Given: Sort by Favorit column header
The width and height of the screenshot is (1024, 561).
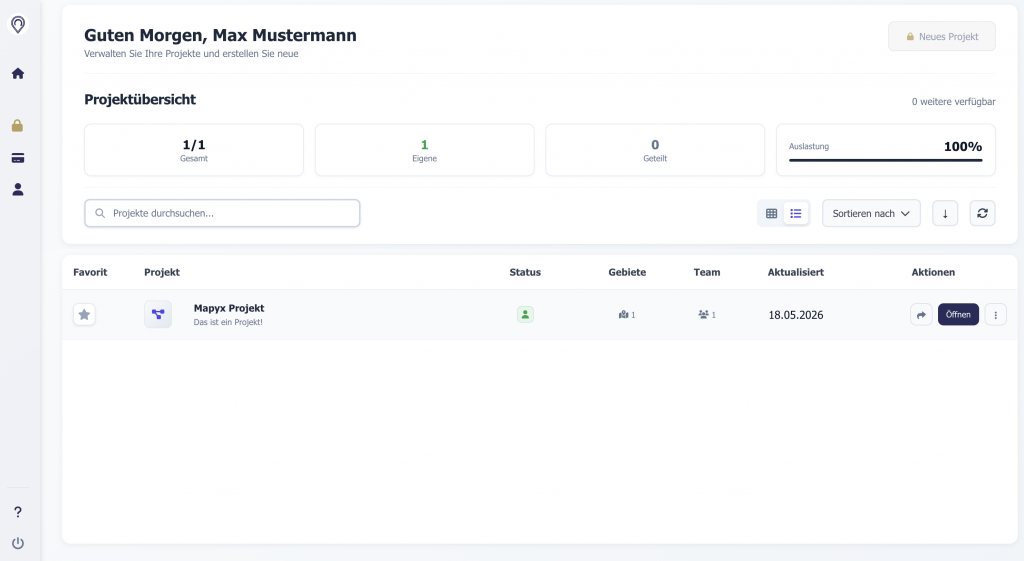Looking at the screenshot, I should tap(90, 272).
